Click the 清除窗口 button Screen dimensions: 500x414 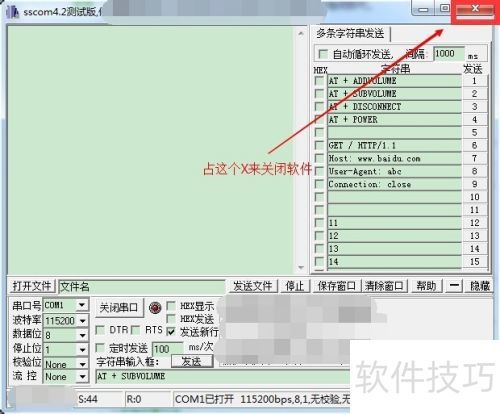[x=384, y=286]
